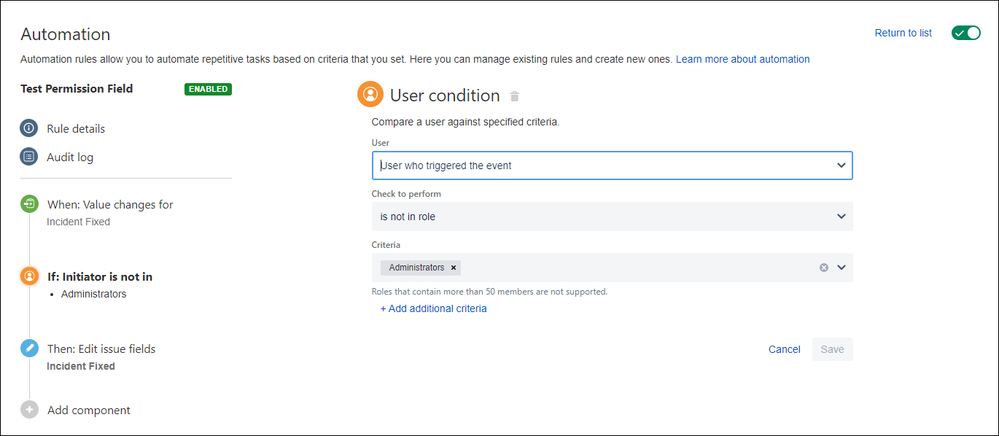999x436 pixels.
Task: Delete condition using trash icon
Action: 515,96
